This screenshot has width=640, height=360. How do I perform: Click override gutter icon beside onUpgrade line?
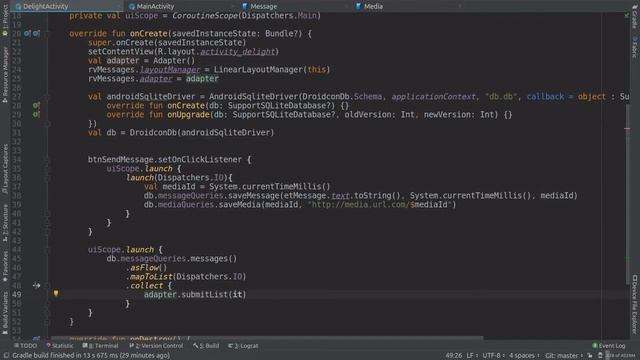coord(36,114)
